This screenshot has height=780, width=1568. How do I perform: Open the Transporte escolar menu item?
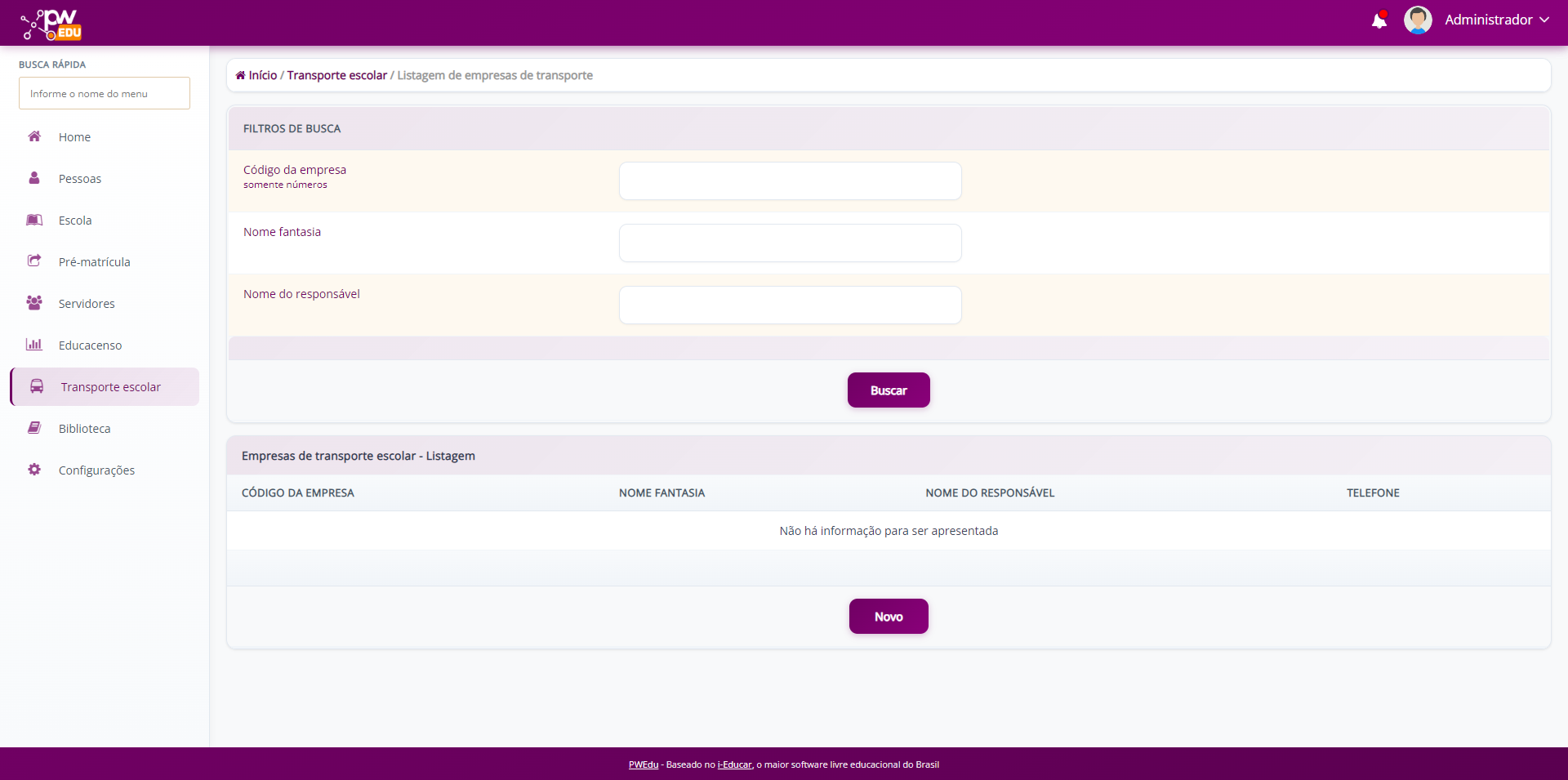110,387
